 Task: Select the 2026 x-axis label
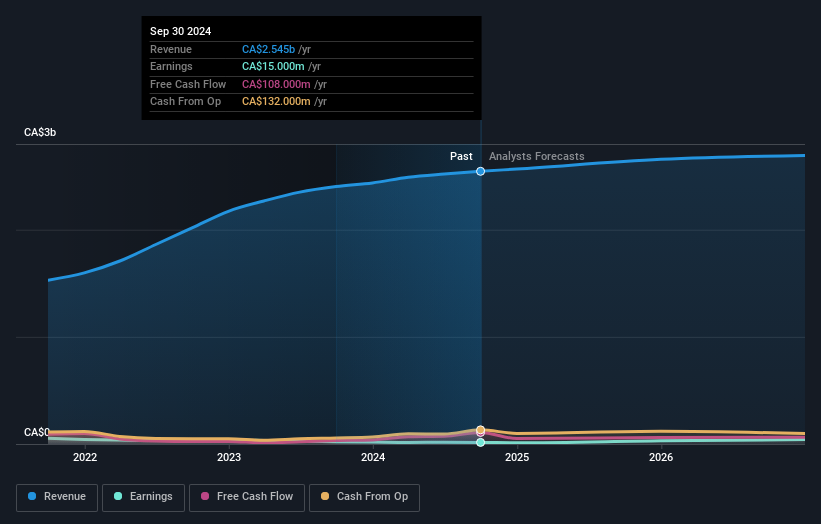click(x=661, y=457)
